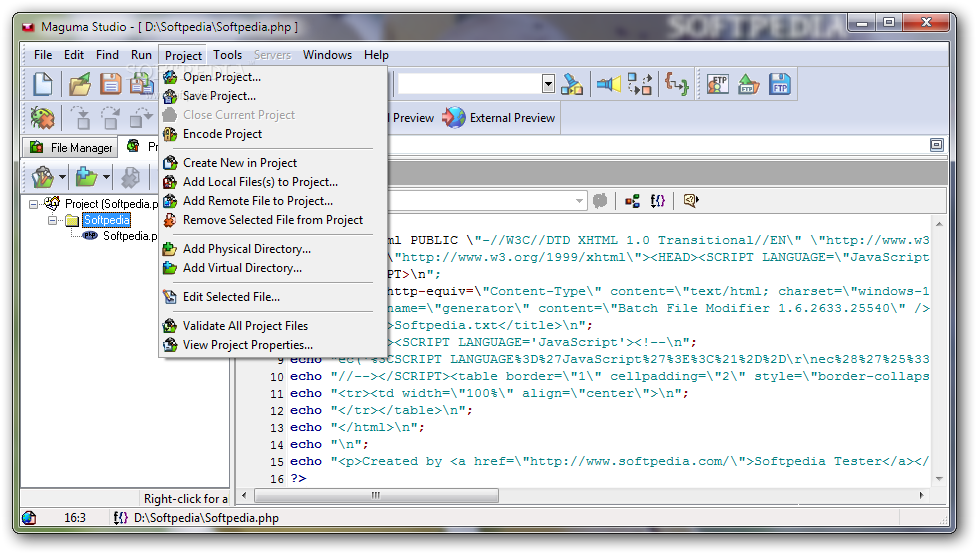Click the Save All toolbar icon
Image resolution: width=977 pixels, height=554 pixels.
(141, 84)
